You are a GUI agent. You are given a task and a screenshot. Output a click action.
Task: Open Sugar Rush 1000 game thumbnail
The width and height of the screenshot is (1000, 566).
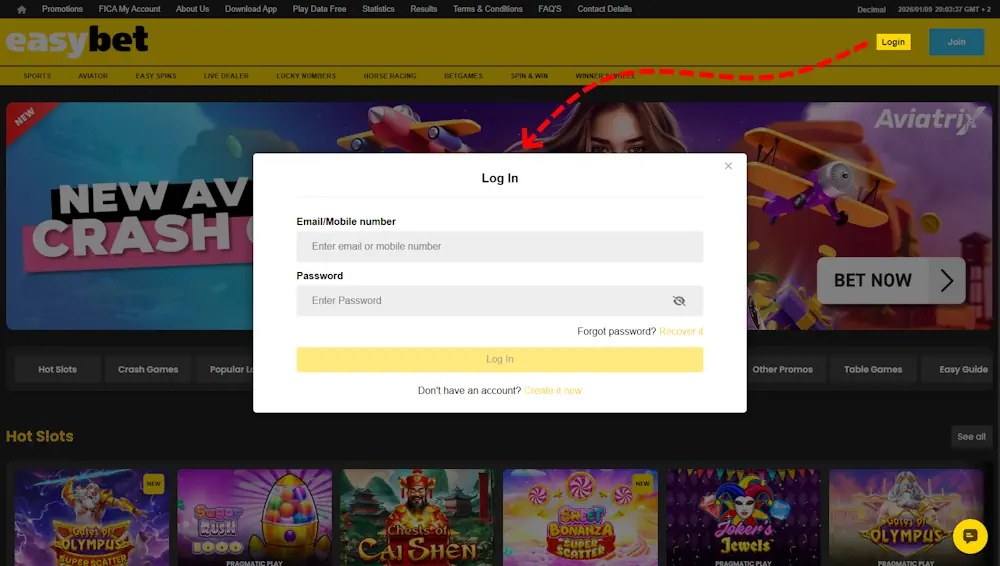point(254,518)
